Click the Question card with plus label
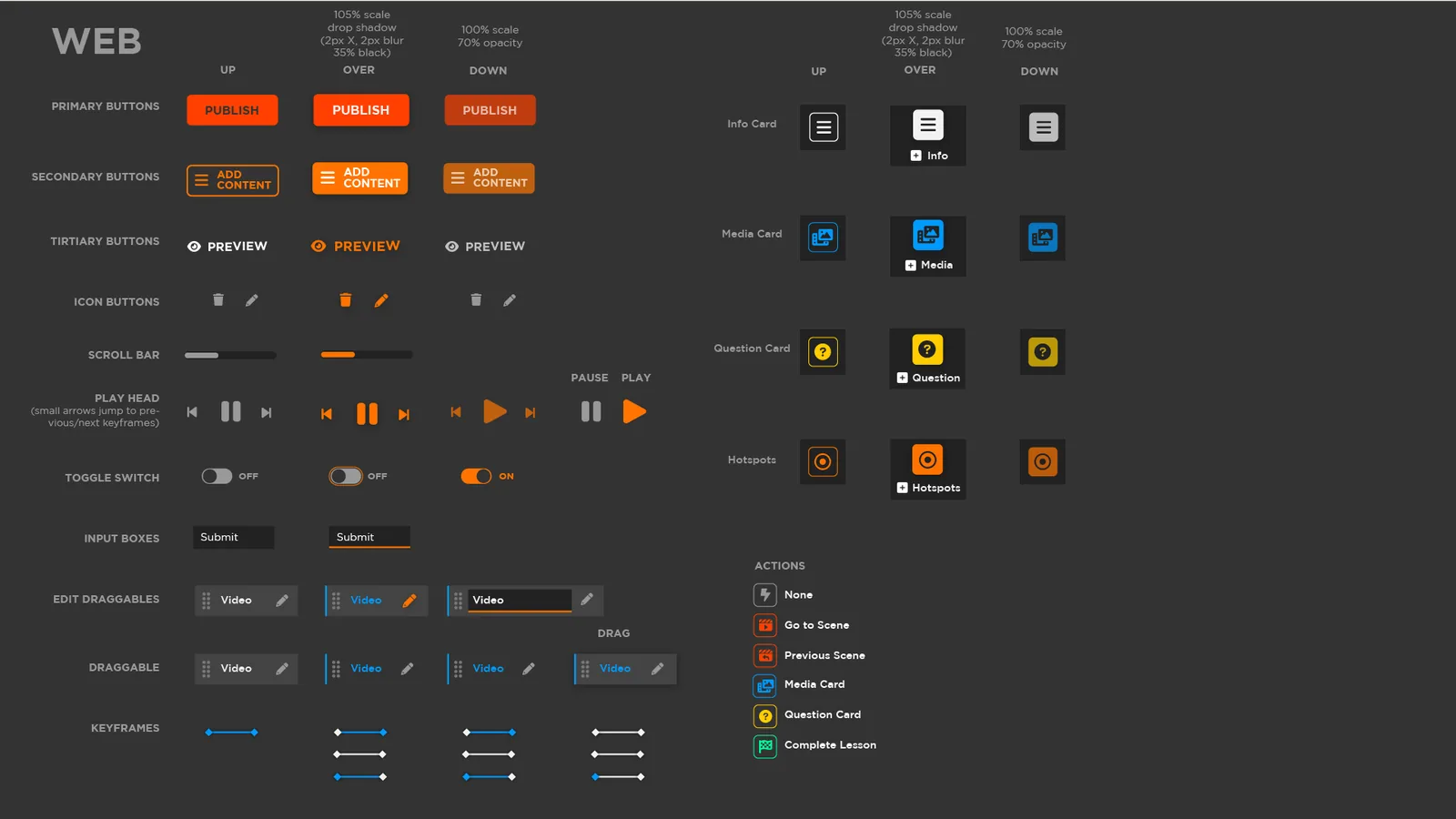1456x819 pixels. point(927,359)
